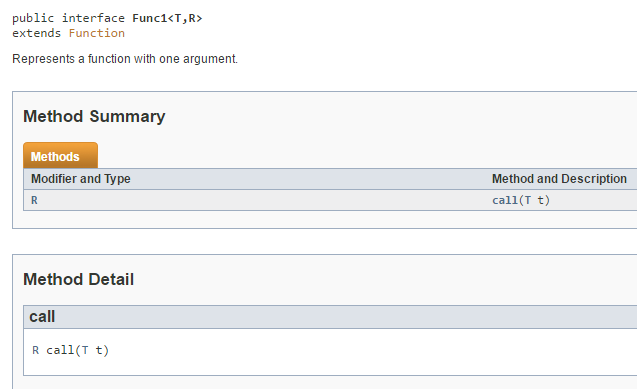Screen dimensions: 637x389
Task: Click the R return type in method detail
Action: [x=36, y=350]
